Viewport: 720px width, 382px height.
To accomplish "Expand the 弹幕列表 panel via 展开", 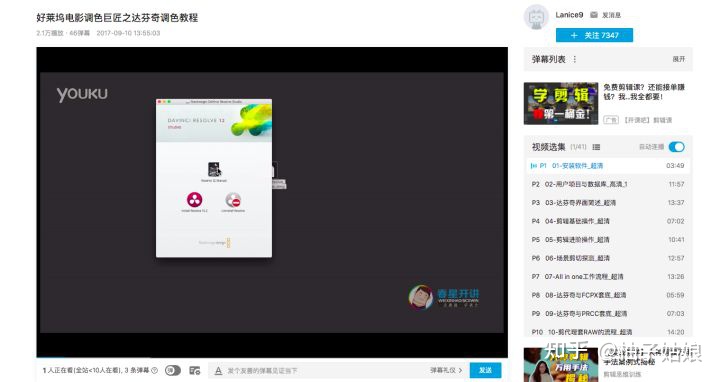I will 679,59.
